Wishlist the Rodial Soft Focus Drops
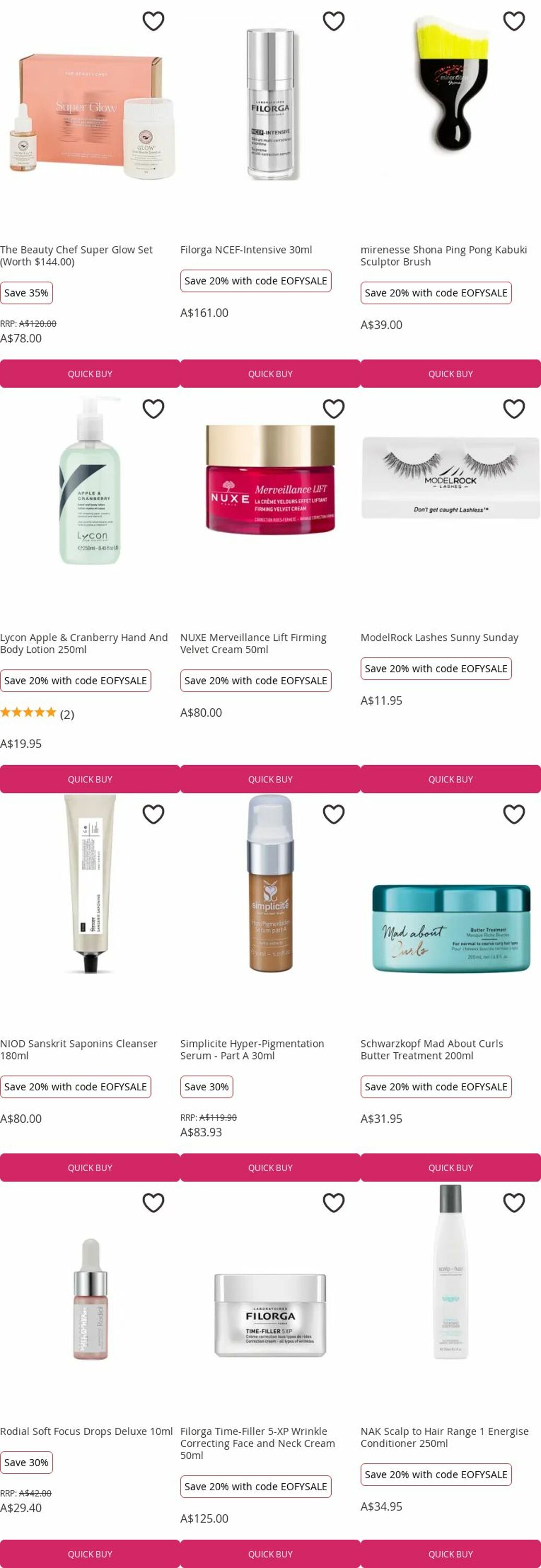The height and width of the screenshot is (1568, 541). (x=153, y=1203)
